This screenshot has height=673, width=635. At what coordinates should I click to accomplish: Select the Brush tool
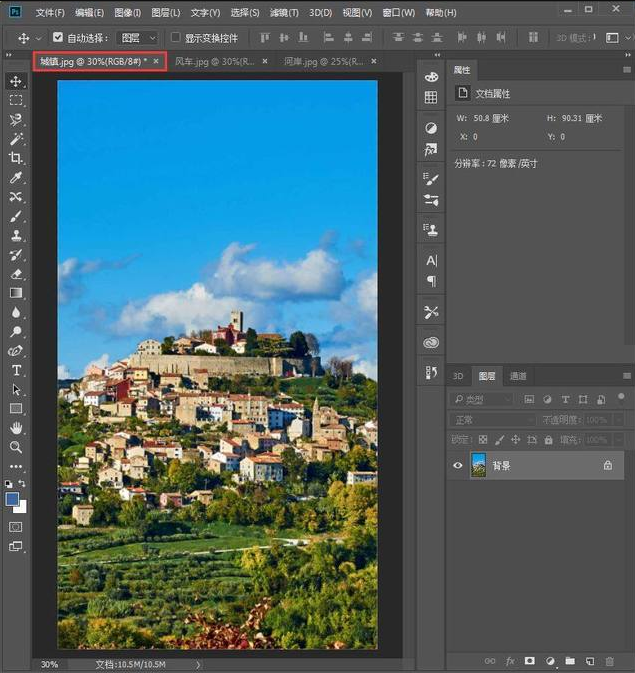(x=16, y=216)
